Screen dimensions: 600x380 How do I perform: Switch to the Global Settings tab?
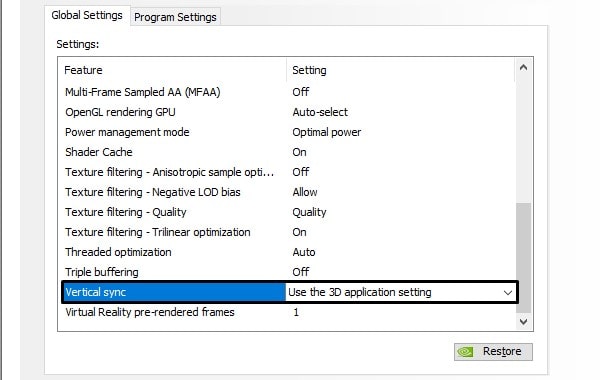pos(87,15)
